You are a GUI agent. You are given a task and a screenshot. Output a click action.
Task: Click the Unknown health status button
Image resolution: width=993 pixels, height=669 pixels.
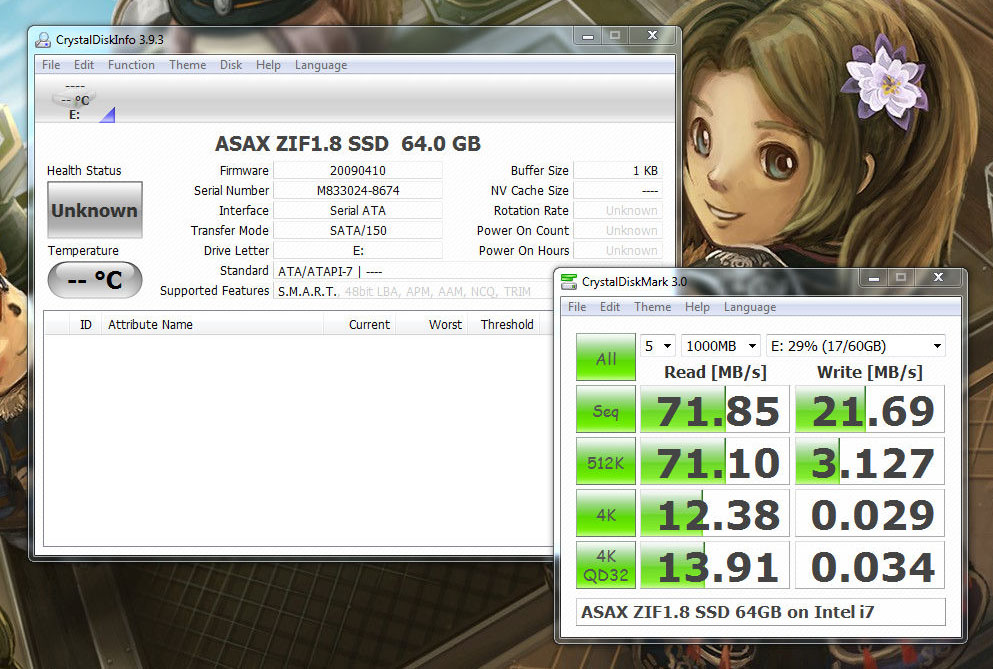[95, 210]
